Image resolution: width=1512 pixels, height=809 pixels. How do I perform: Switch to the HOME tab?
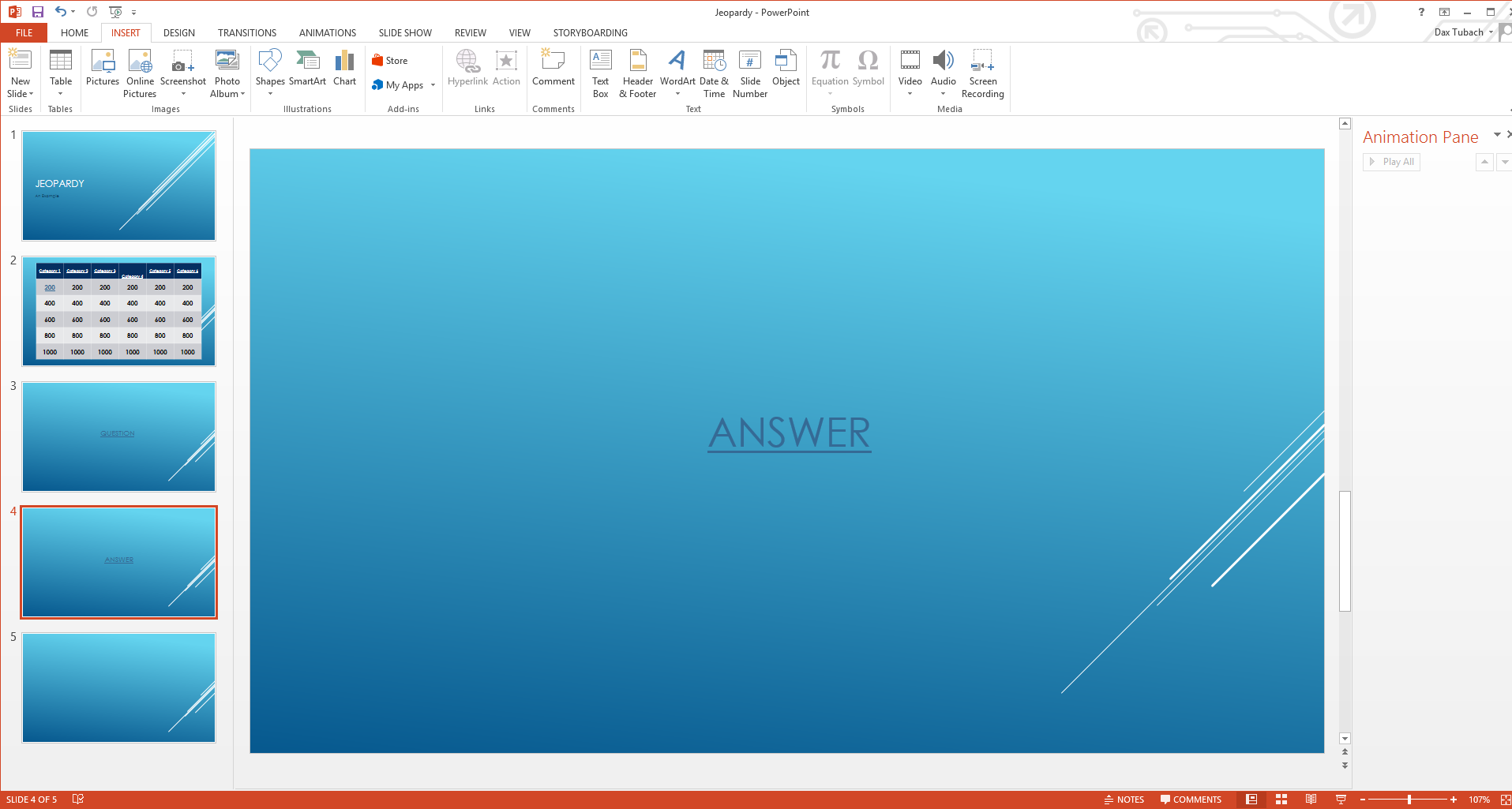point(74,32)
